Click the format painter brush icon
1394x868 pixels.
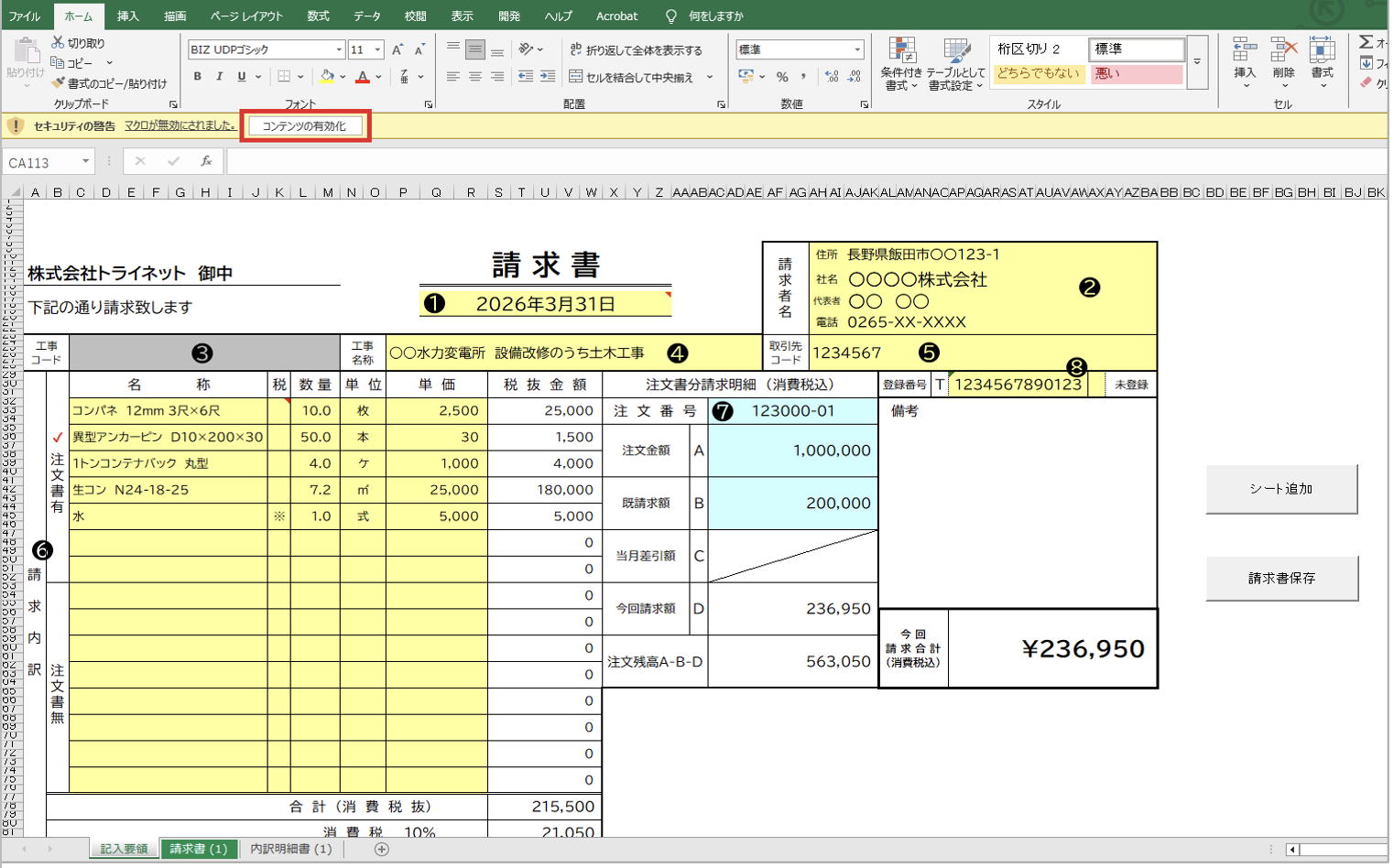[58, 83]
